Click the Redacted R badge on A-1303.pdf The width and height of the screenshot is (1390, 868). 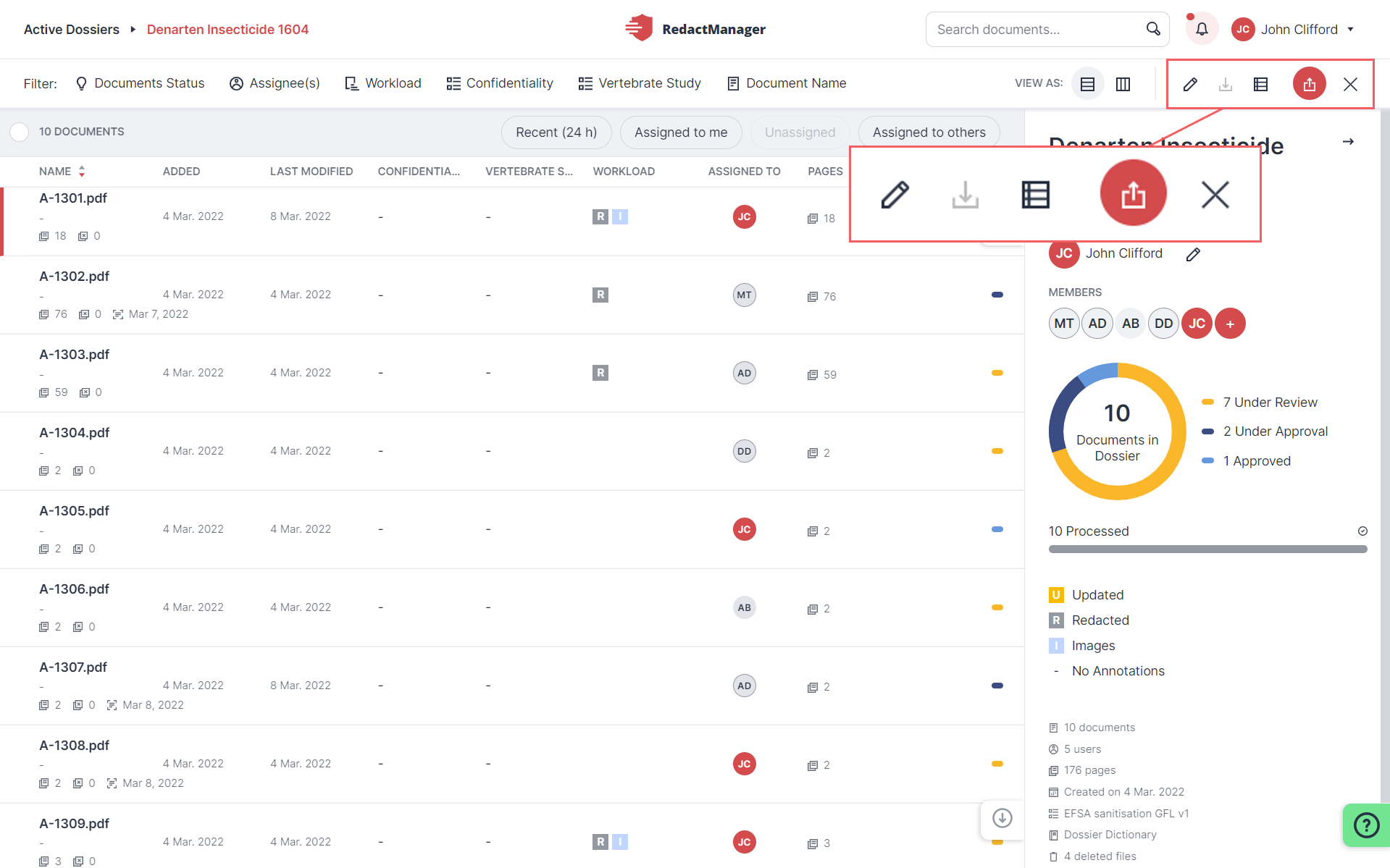(x=600, y=373)
